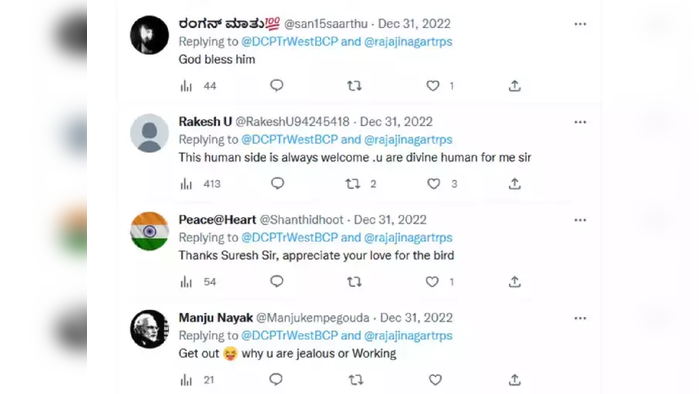Share the "God bless him" tweet

click(514, 86)
